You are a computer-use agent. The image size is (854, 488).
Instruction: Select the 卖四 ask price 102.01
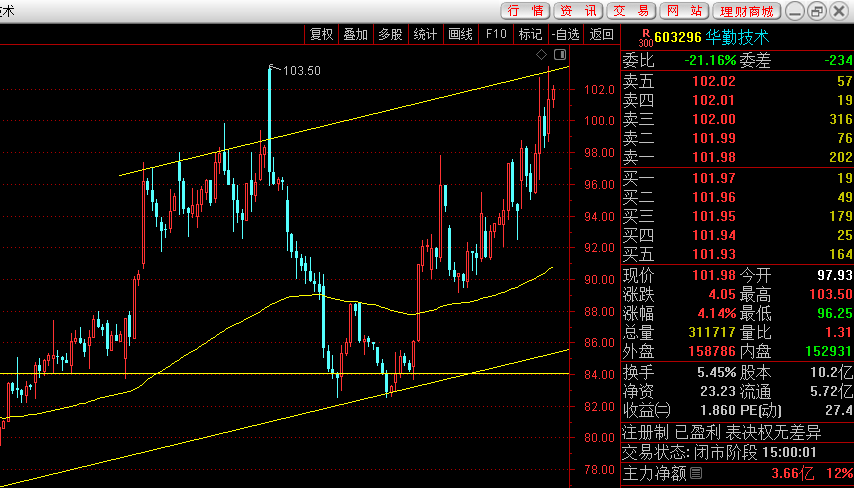713,100
